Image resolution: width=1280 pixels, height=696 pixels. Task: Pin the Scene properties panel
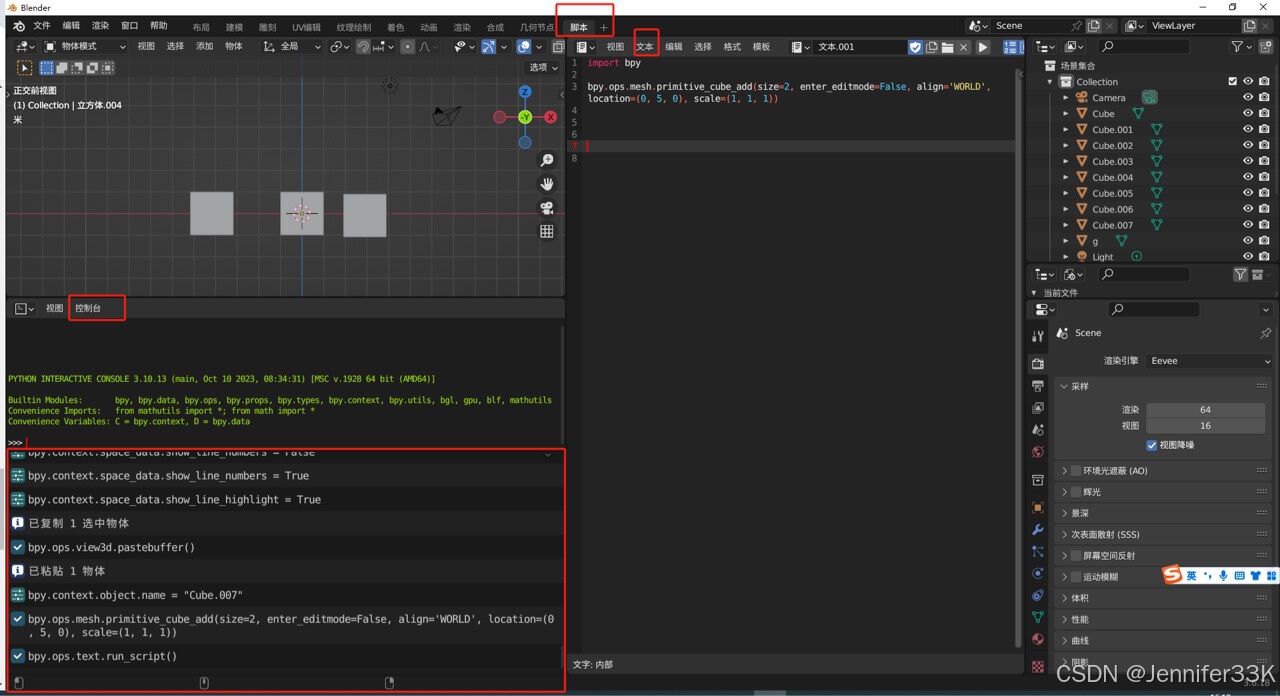tap(1265, 333)
